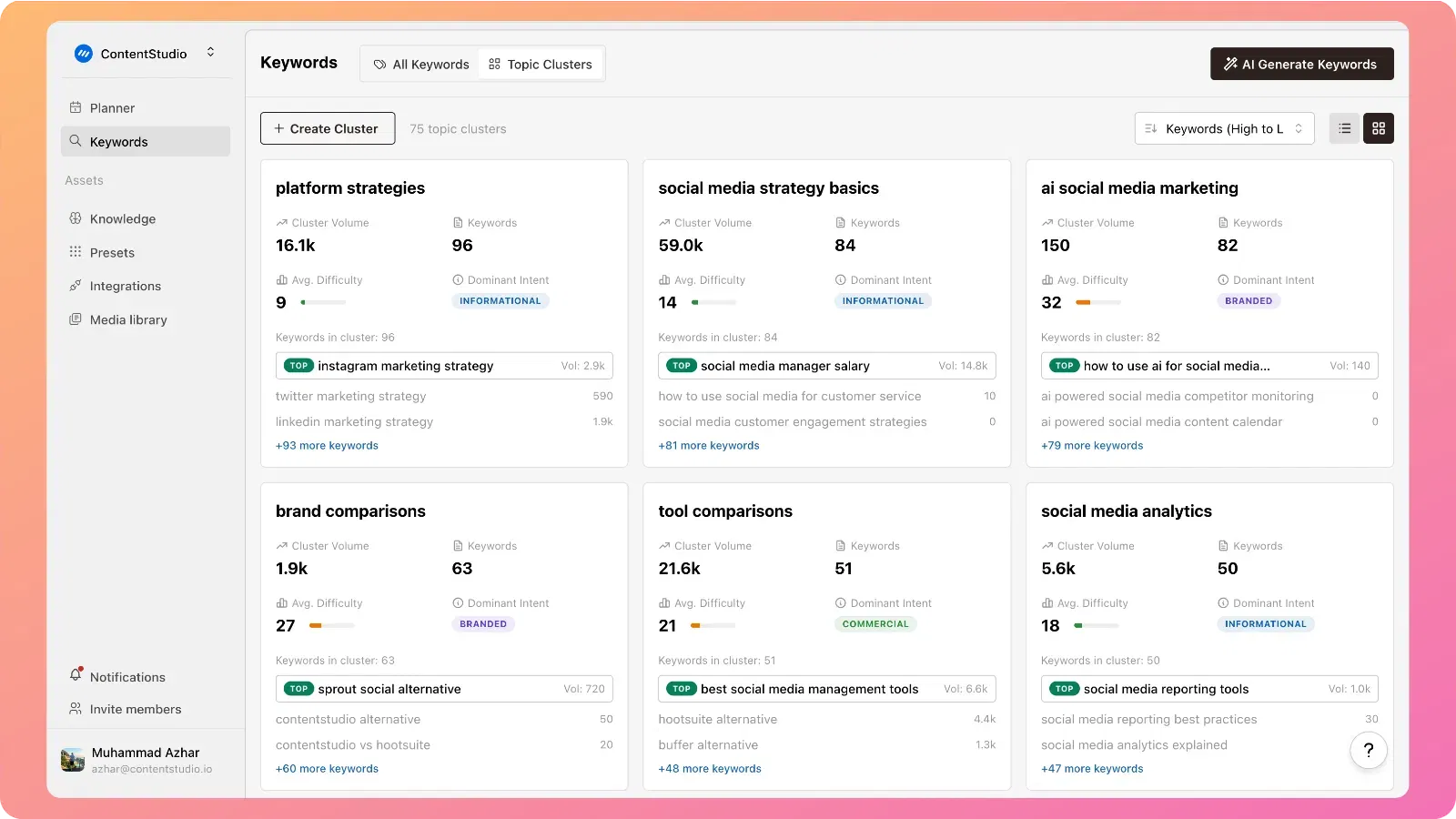Open the keyword sorting dropdown
Screen dimensions: 1456x819
[1224, 128]
